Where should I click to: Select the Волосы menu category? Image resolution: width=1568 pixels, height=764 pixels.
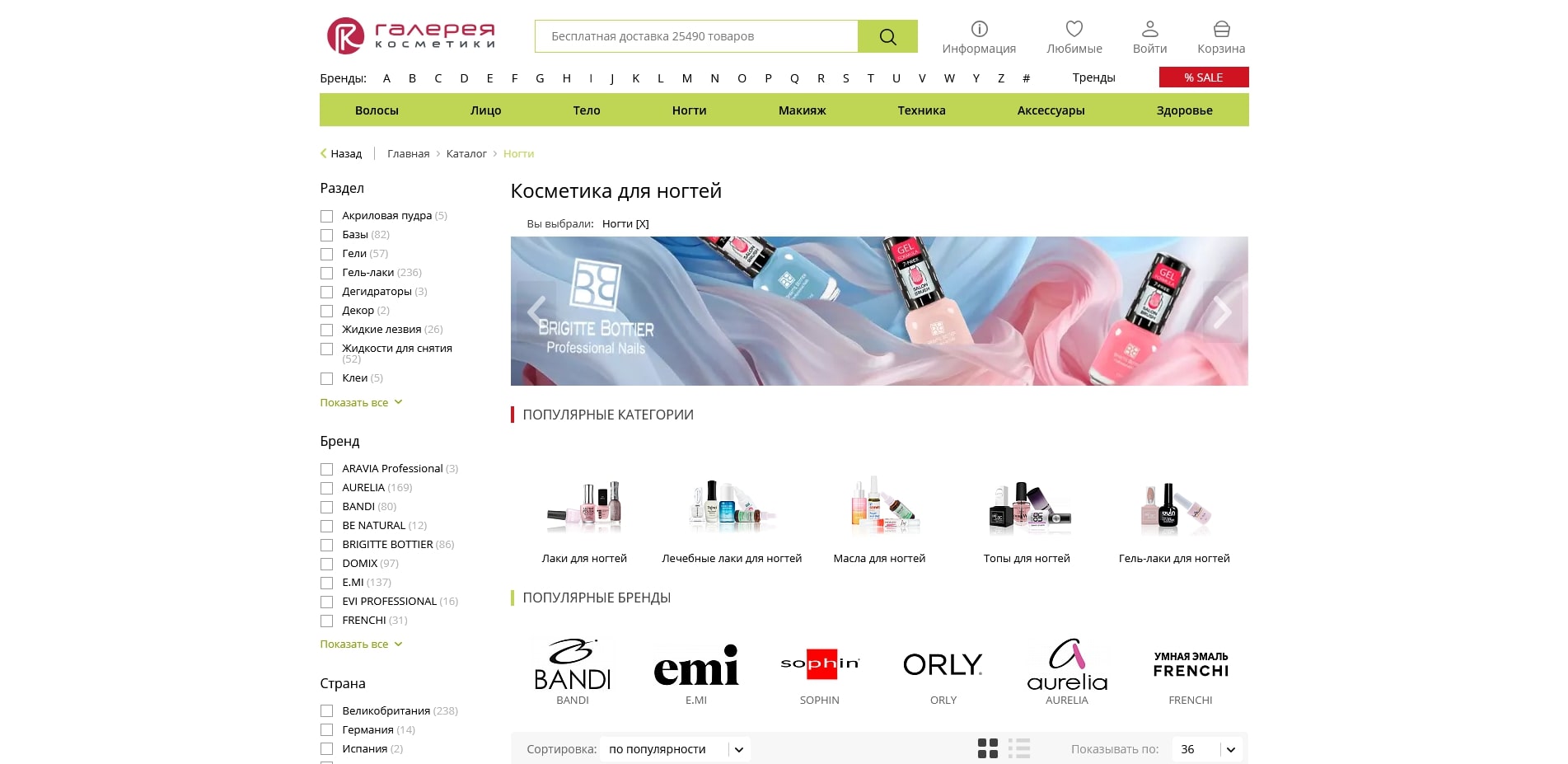coord(377,110)
